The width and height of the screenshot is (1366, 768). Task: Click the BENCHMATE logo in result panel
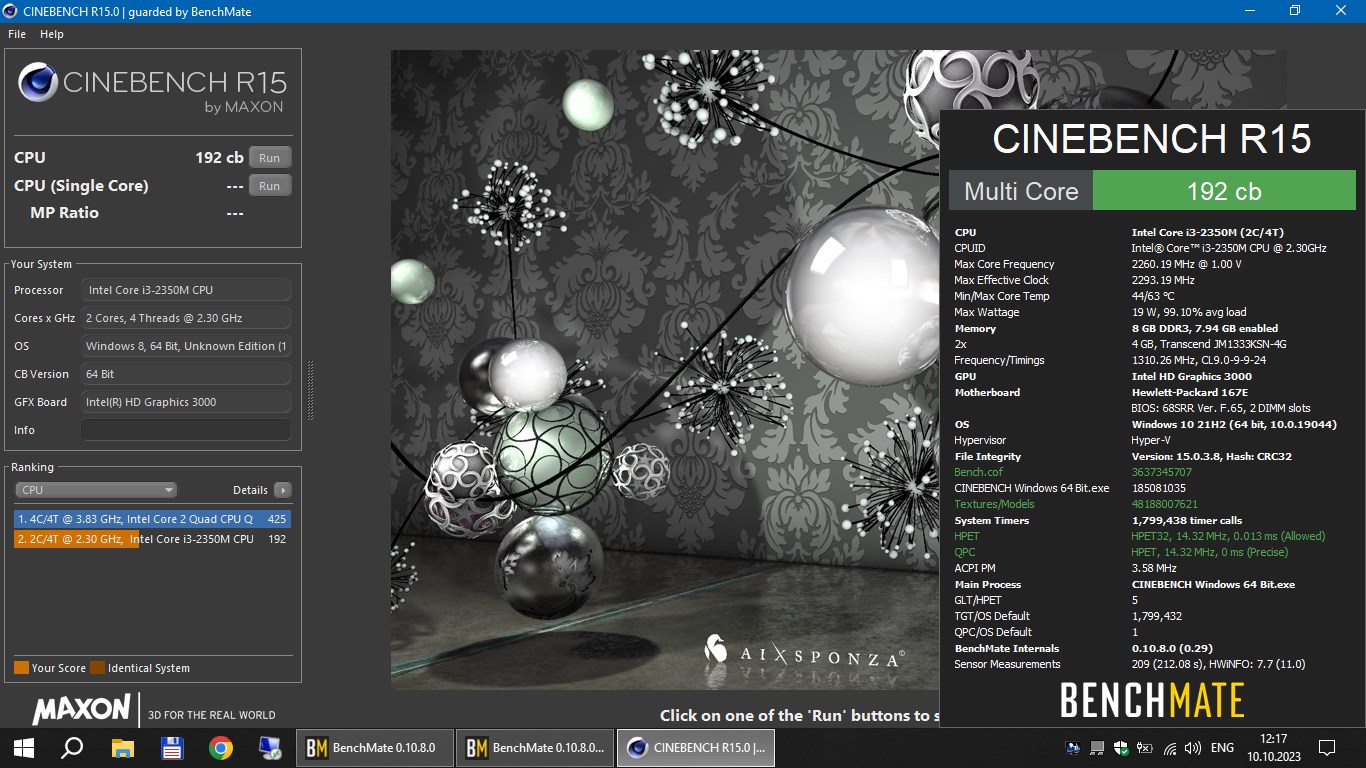tap(1152, 701)
